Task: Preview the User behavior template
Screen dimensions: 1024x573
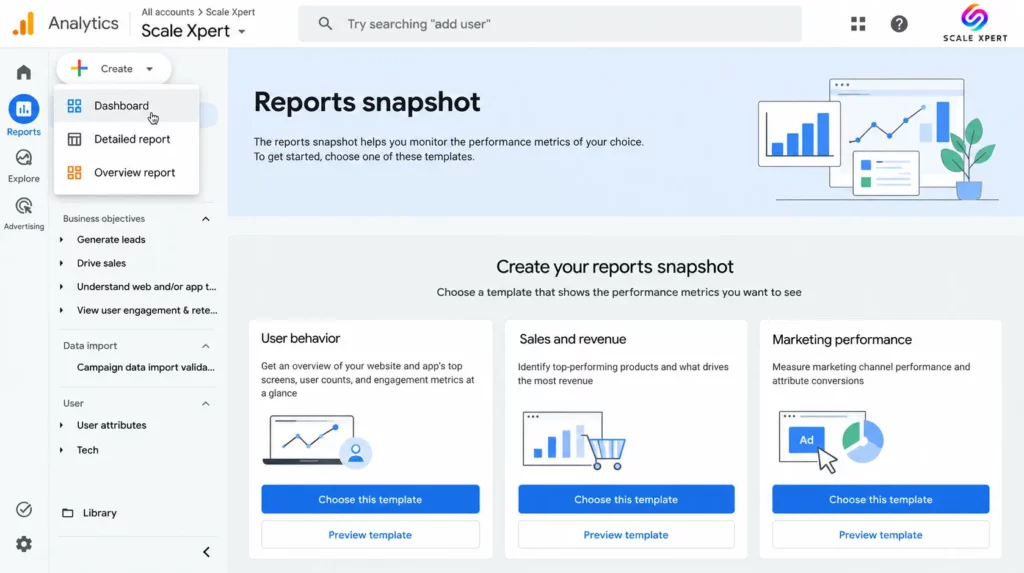Action: (x=370, y=535)
